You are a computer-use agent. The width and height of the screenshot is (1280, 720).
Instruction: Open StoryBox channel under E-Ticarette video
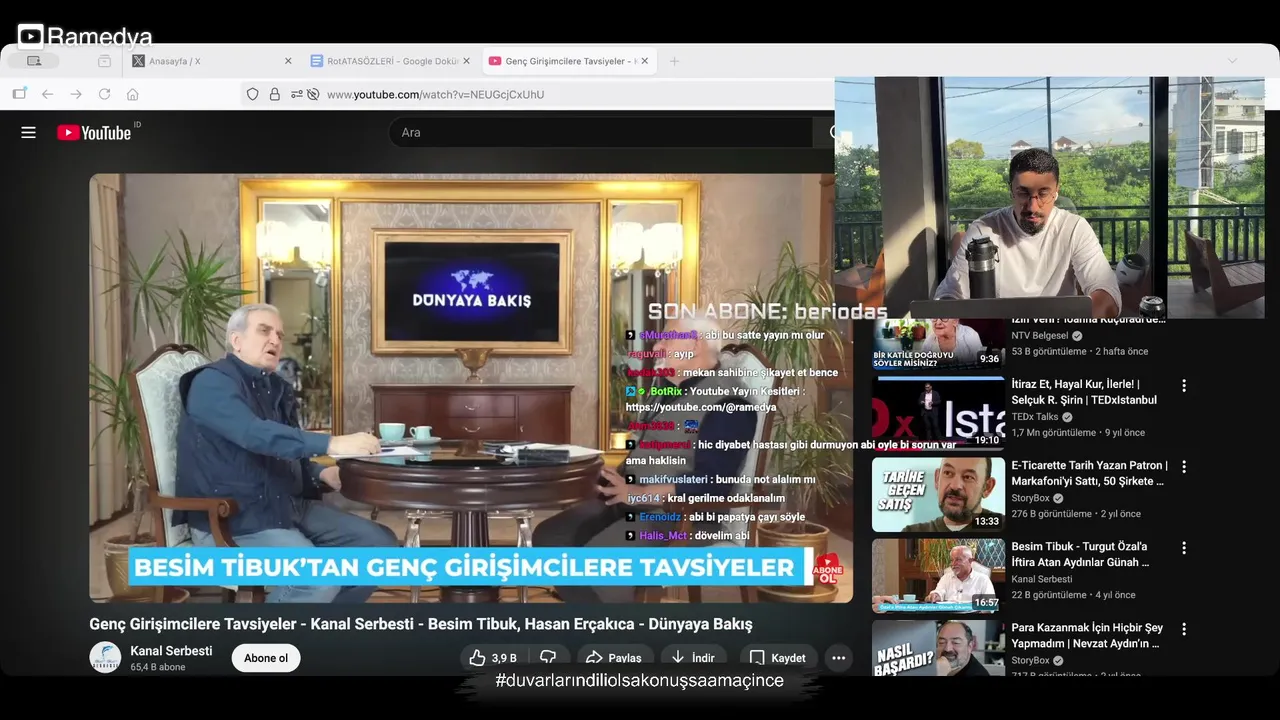[1030, 498]
